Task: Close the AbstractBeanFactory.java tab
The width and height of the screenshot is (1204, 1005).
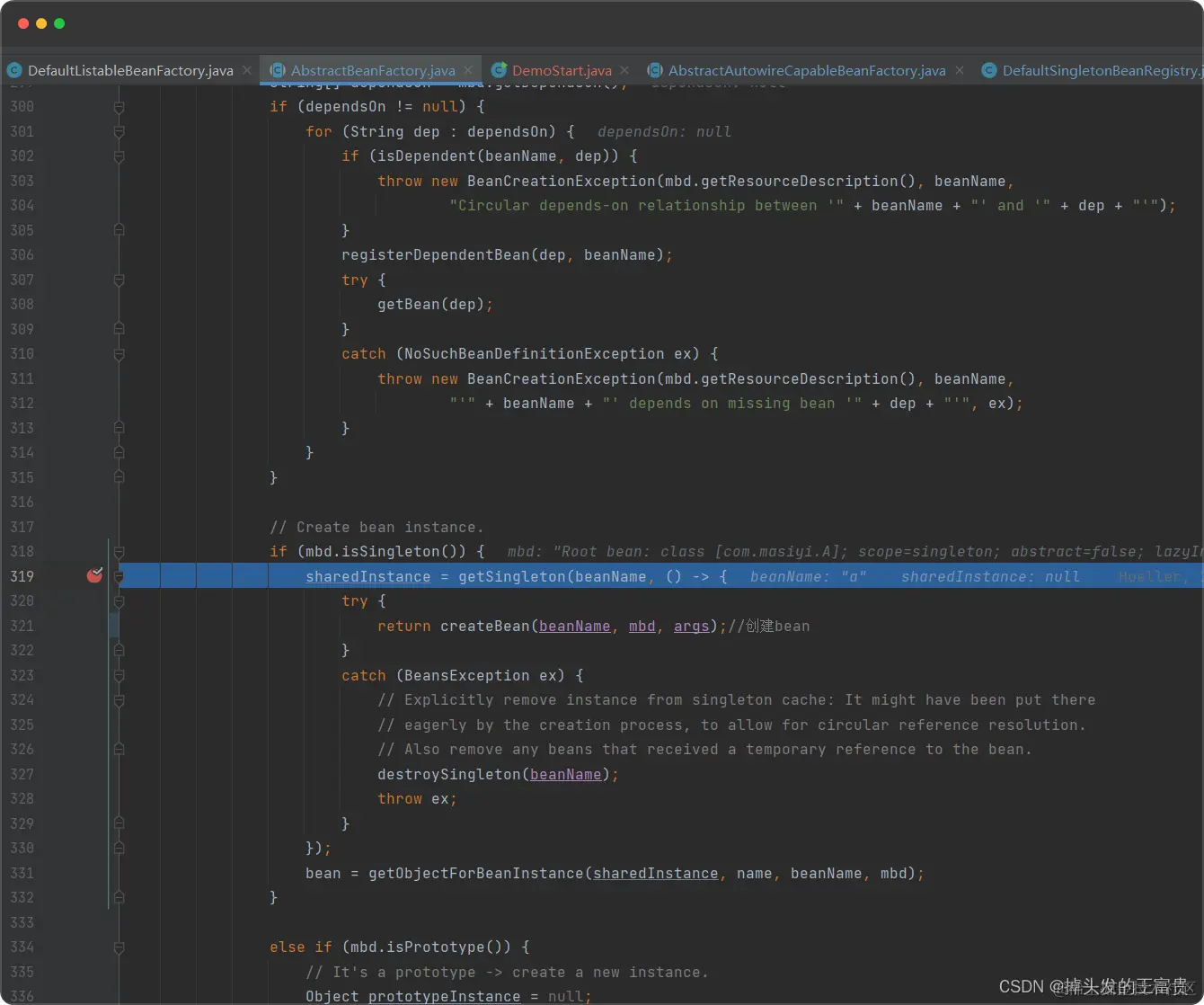Action: [x=468, y=70]
